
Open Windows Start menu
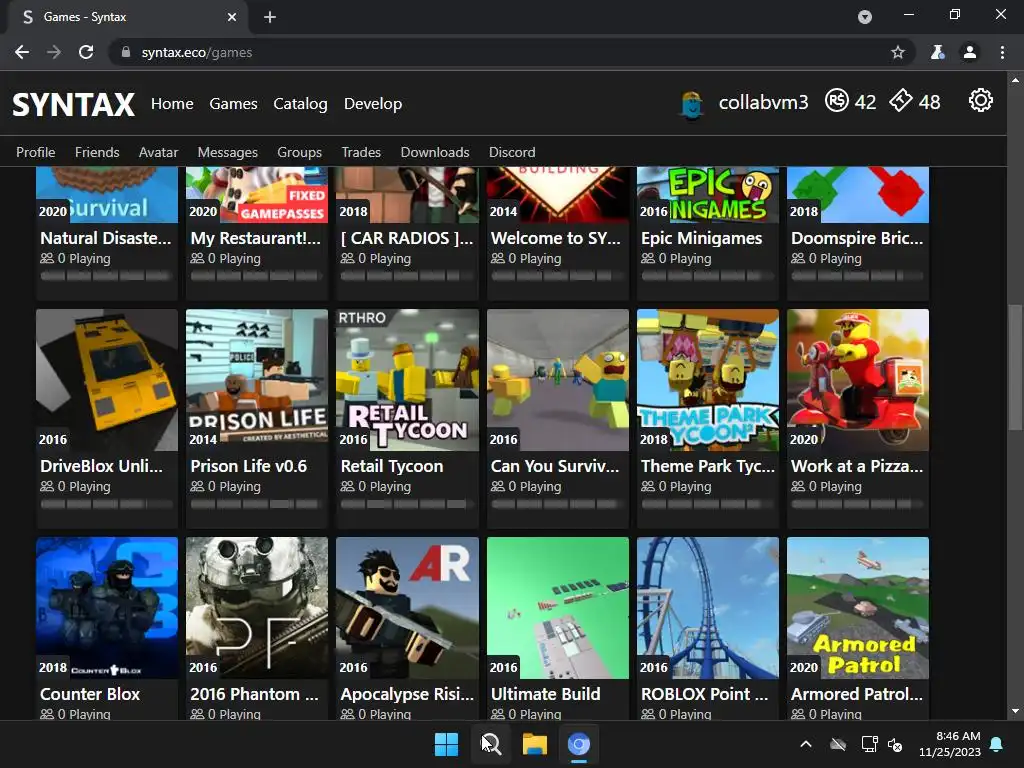(x=447, y=744)
